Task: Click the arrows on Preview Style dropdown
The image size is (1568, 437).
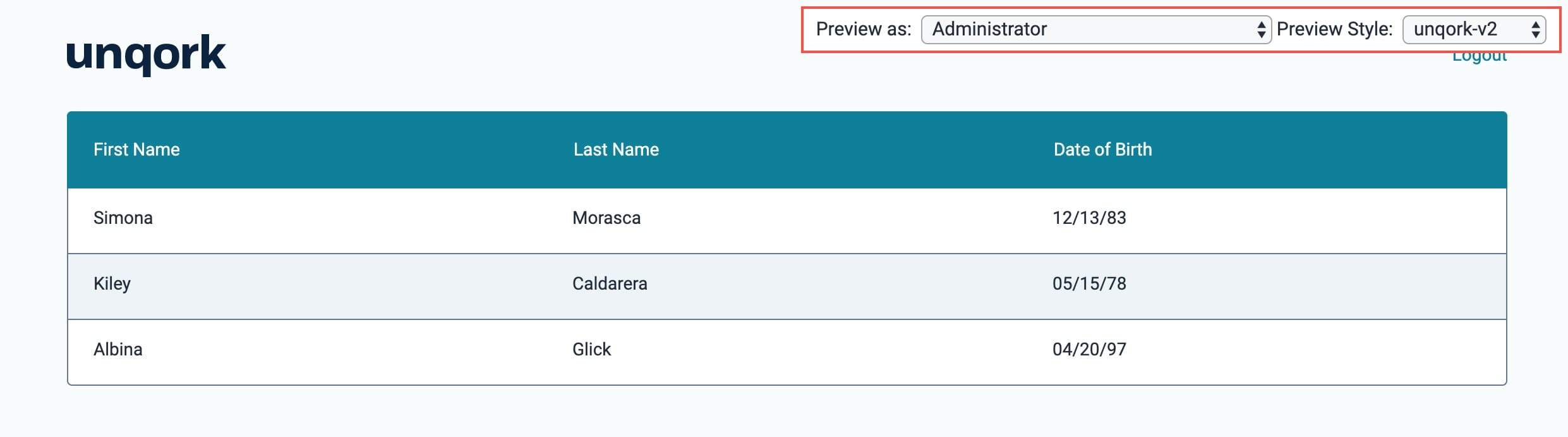Action: 1535,30
